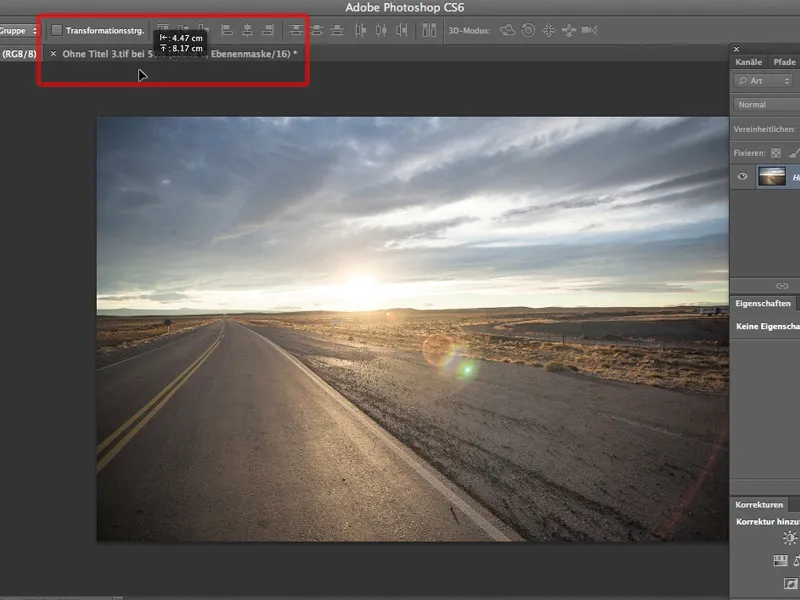Viewport: 800px width, 600px height.
Task: Open the Normal blend mode dropdown
Action: click(x=767, y=105)
